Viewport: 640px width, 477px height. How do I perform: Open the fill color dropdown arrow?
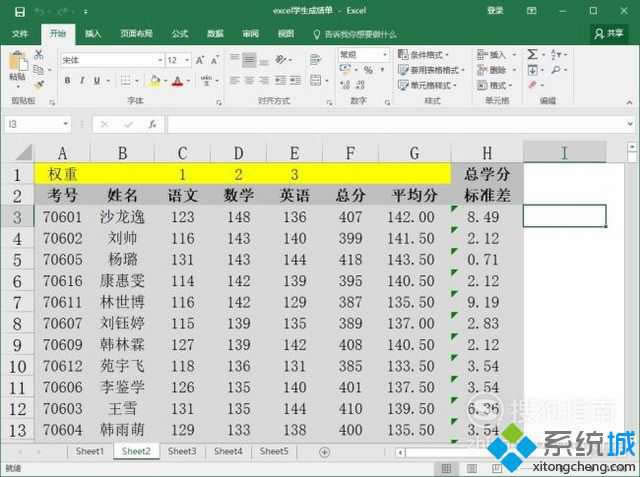coord(165,81)
